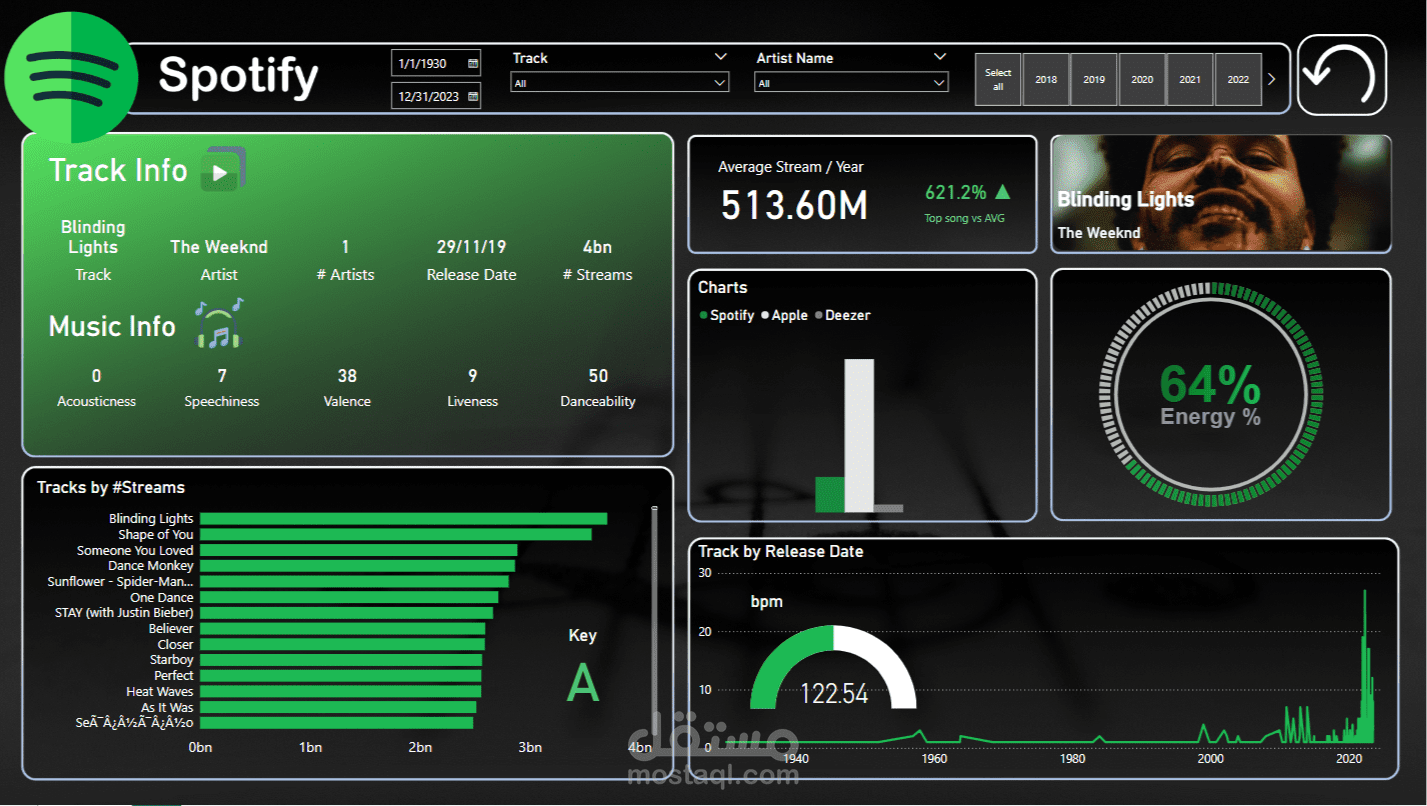Click next arrow in the year slicer
Image resolution: width=1427 pixels, height=806 pixels.
pos(1271,79)
